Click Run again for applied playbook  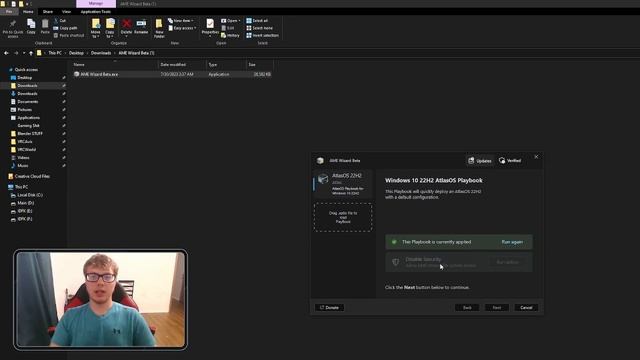512,242
